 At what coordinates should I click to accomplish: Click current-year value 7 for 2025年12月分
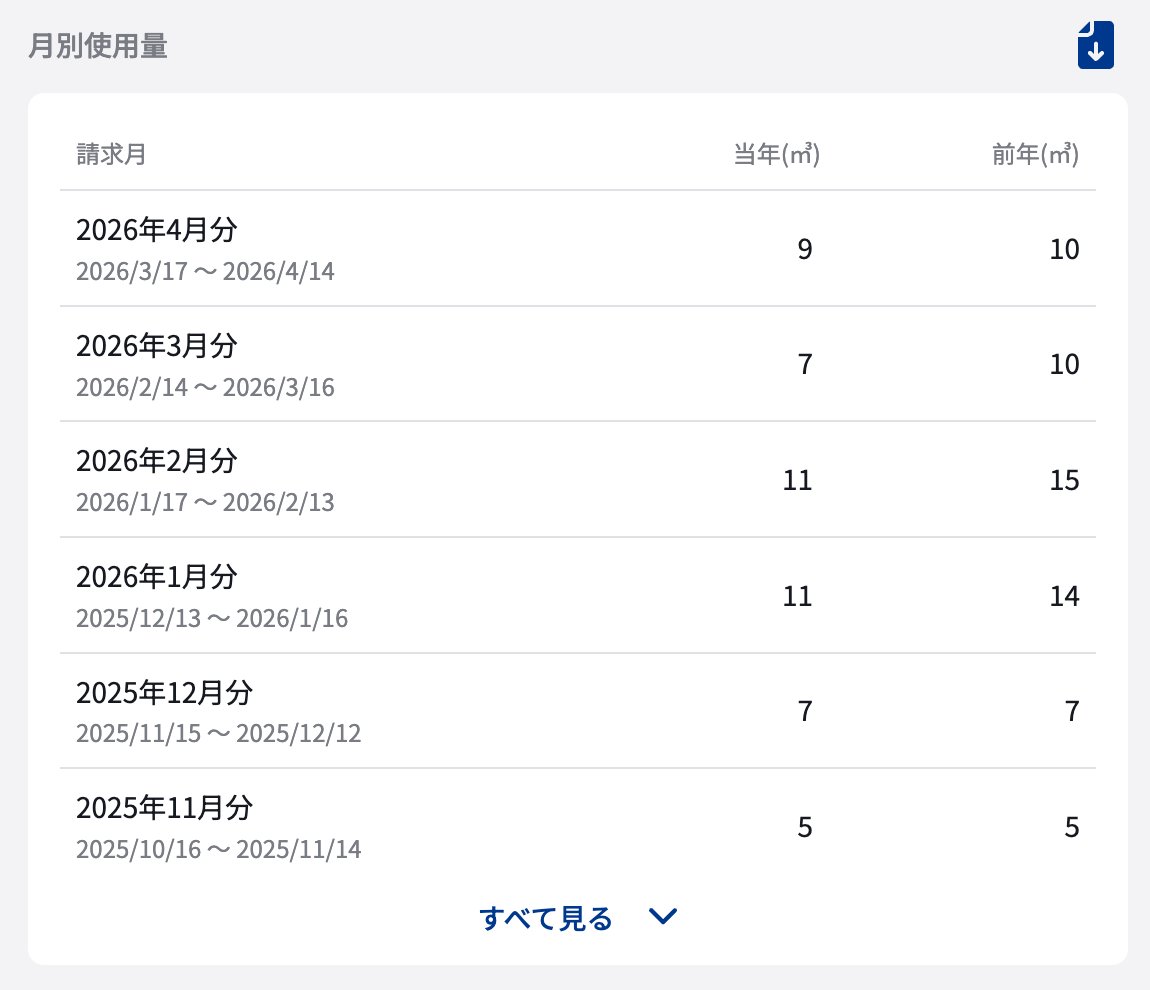point(805,711)
